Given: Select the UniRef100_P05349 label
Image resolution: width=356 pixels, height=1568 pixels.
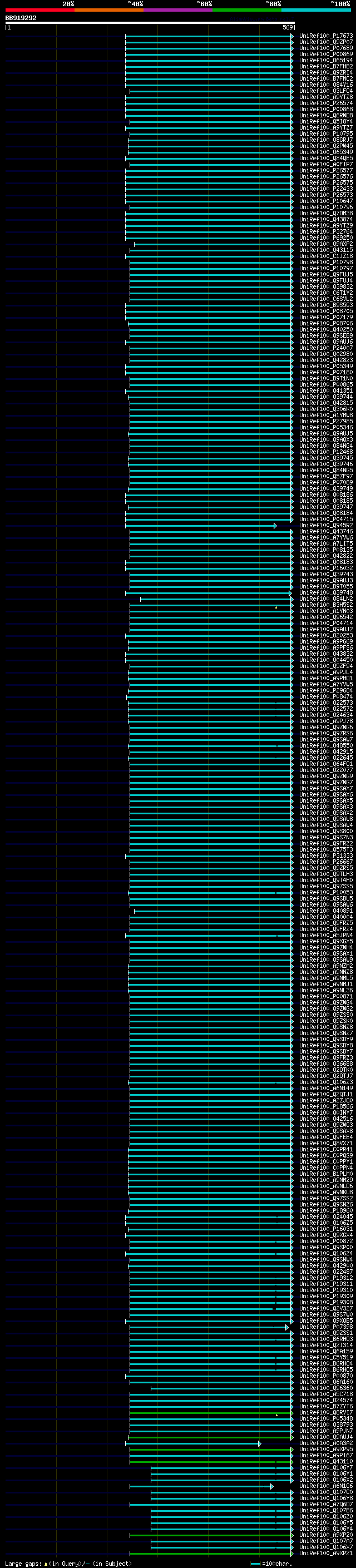Looking at the screenshot, I should click(x=325, y=367).
